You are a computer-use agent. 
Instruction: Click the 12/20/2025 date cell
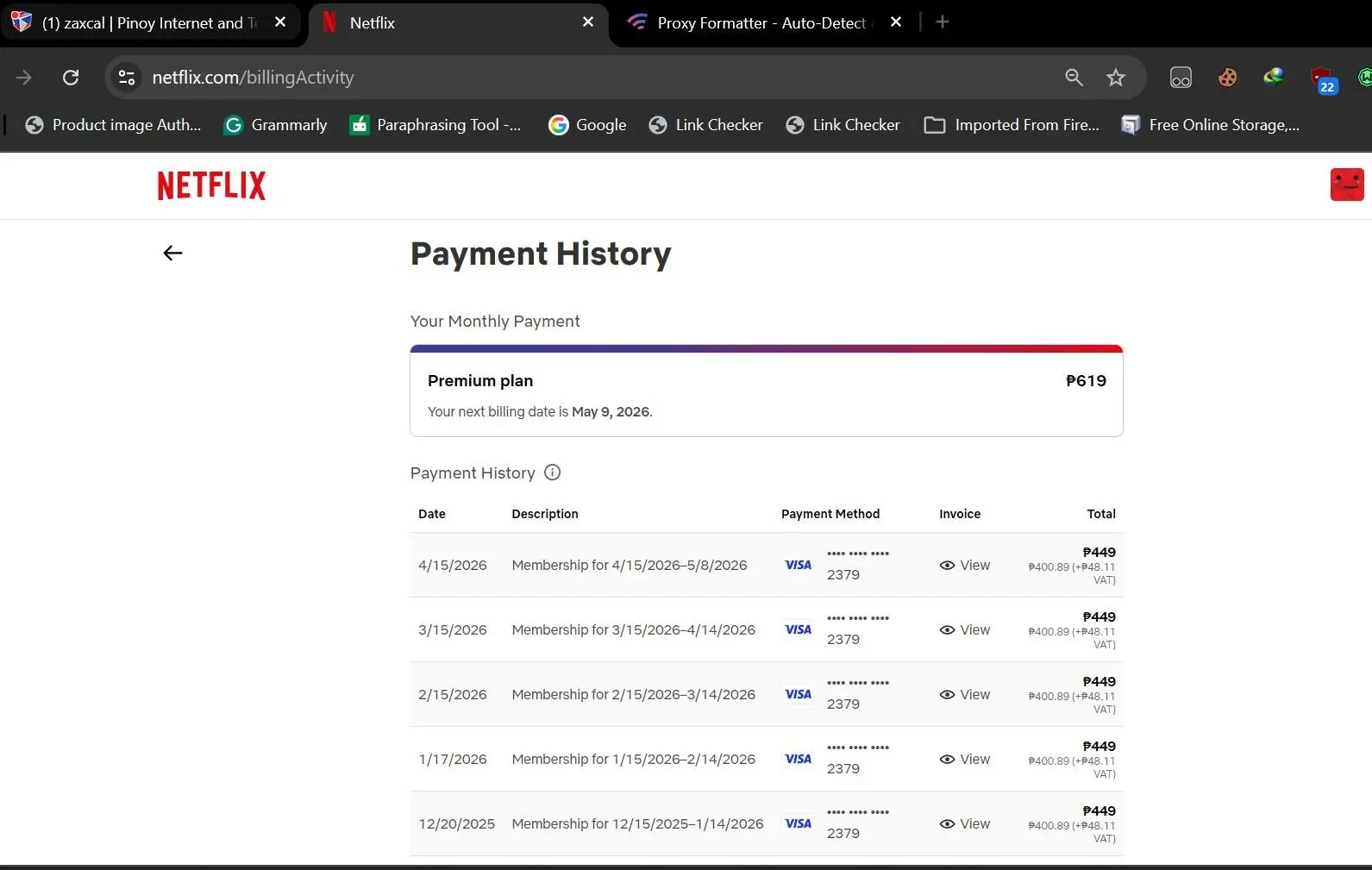click(457, 824)
